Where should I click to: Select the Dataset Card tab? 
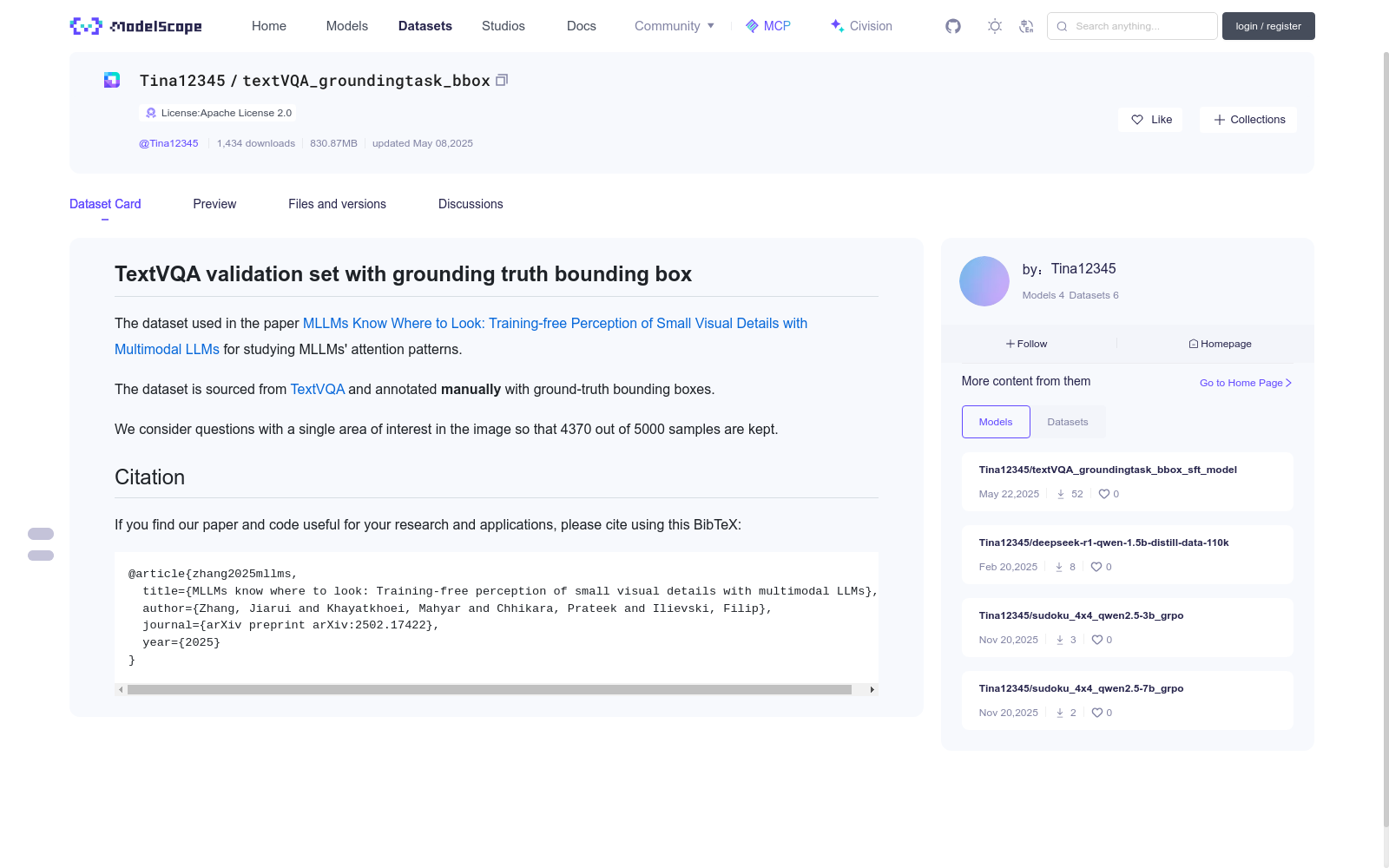click(x=105, y=204)
